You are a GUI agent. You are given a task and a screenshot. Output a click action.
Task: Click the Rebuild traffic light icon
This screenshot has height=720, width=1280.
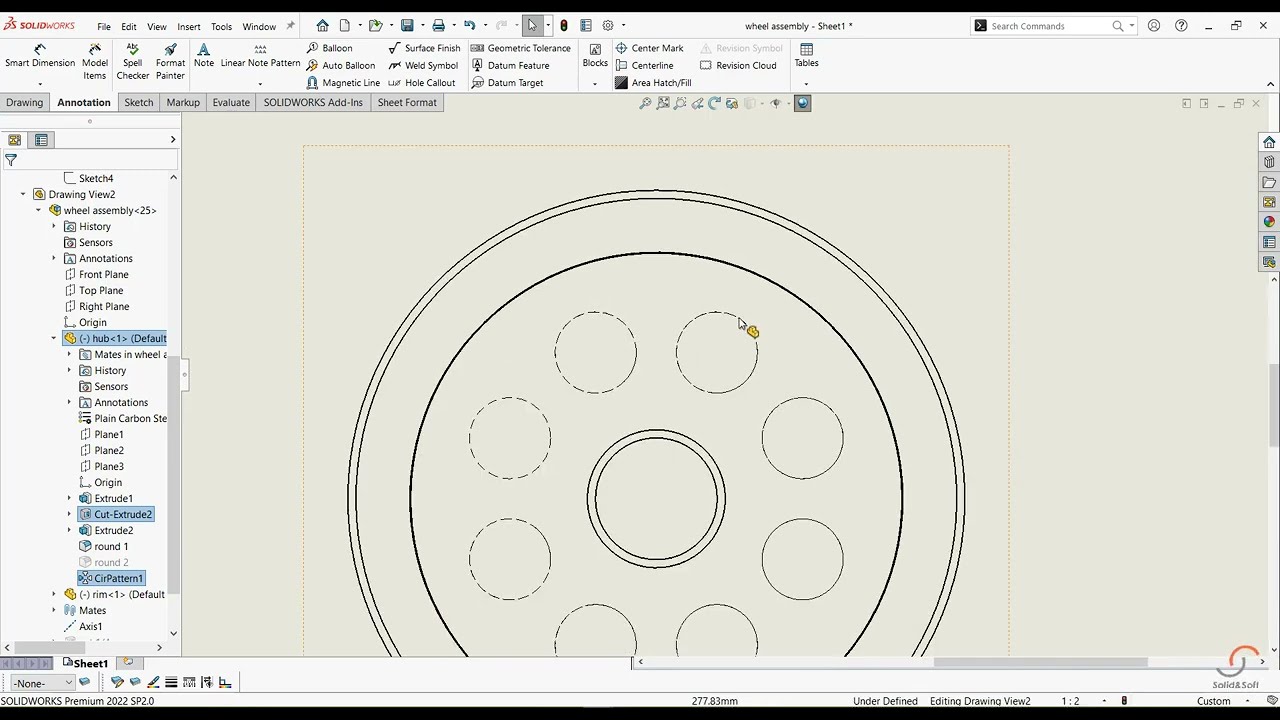coord(564,26)
